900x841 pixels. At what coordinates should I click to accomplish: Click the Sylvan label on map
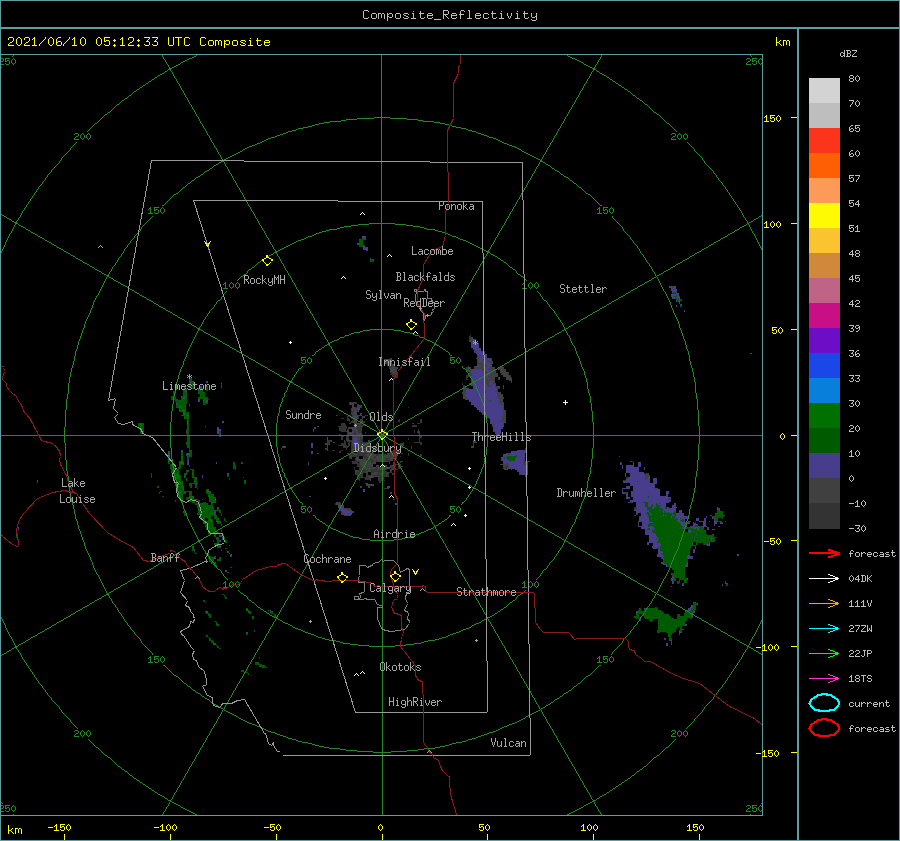coord(383,295)
